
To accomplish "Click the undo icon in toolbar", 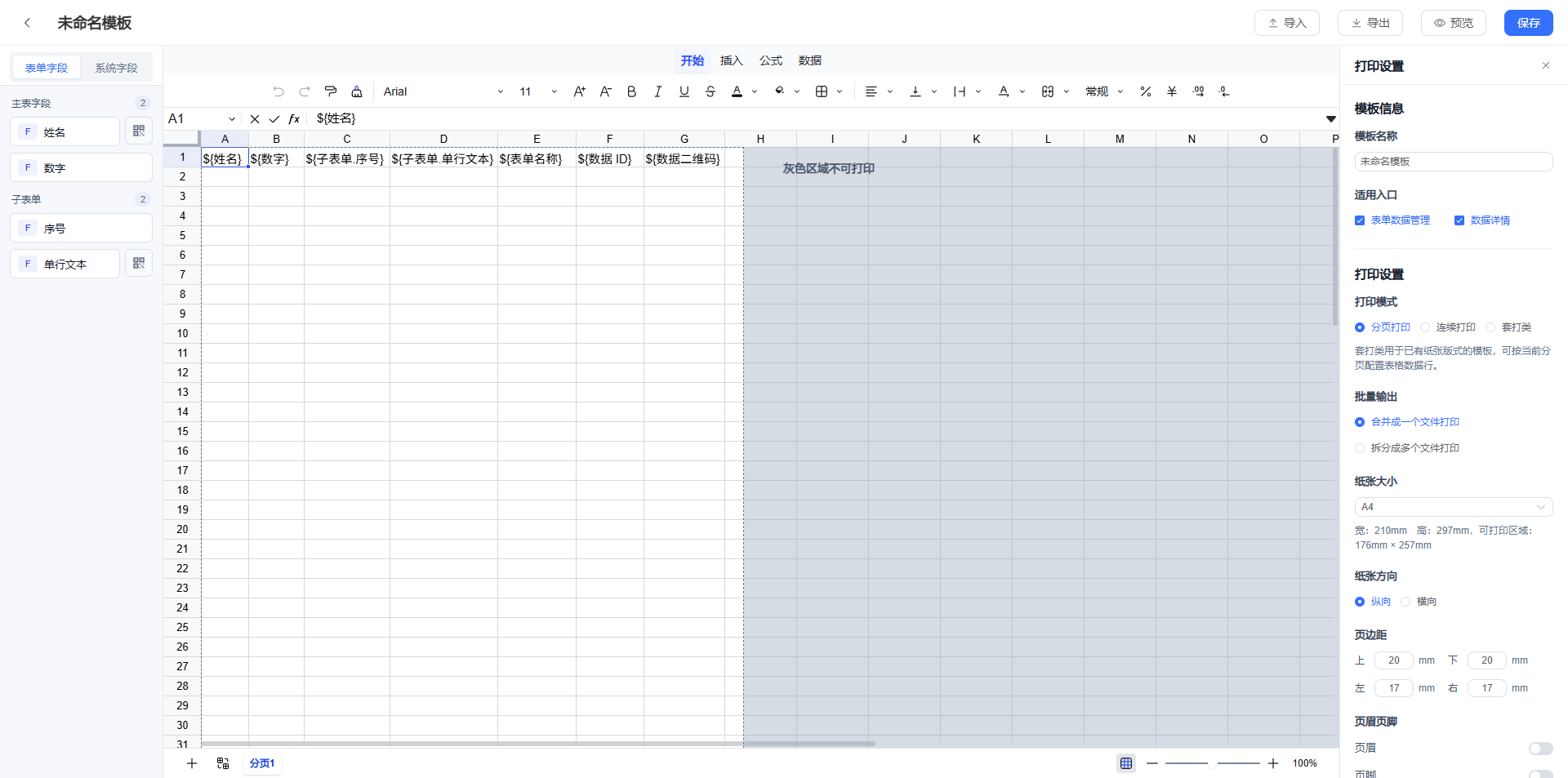I will click(x=278, y=91).
